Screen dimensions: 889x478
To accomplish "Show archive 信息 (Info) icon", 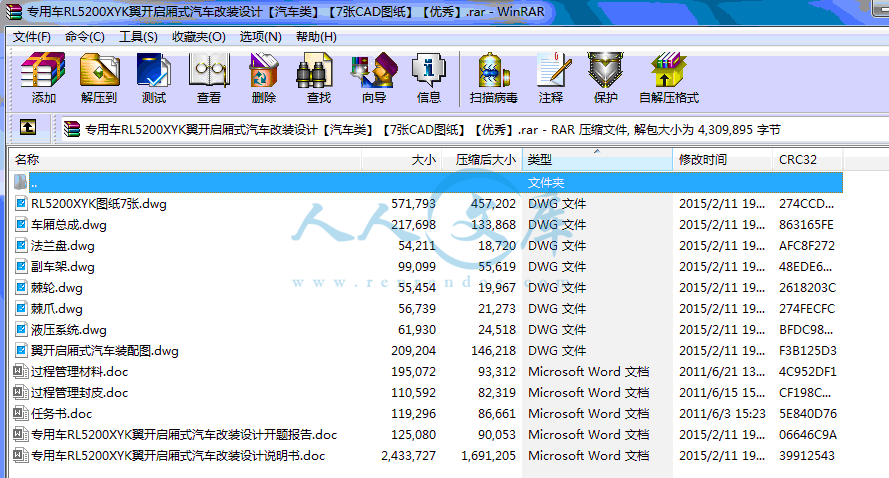I will tap(429, 70).
